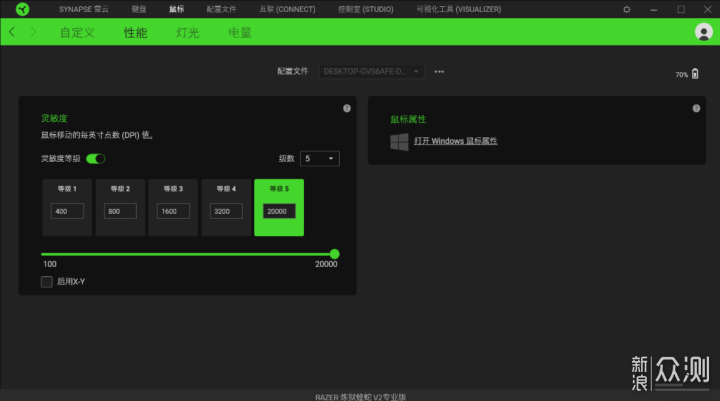Image resolution: width=720 pixels, height=401 pixels.
Task: Go forward with the right arrow
Action: pos(33,32)
